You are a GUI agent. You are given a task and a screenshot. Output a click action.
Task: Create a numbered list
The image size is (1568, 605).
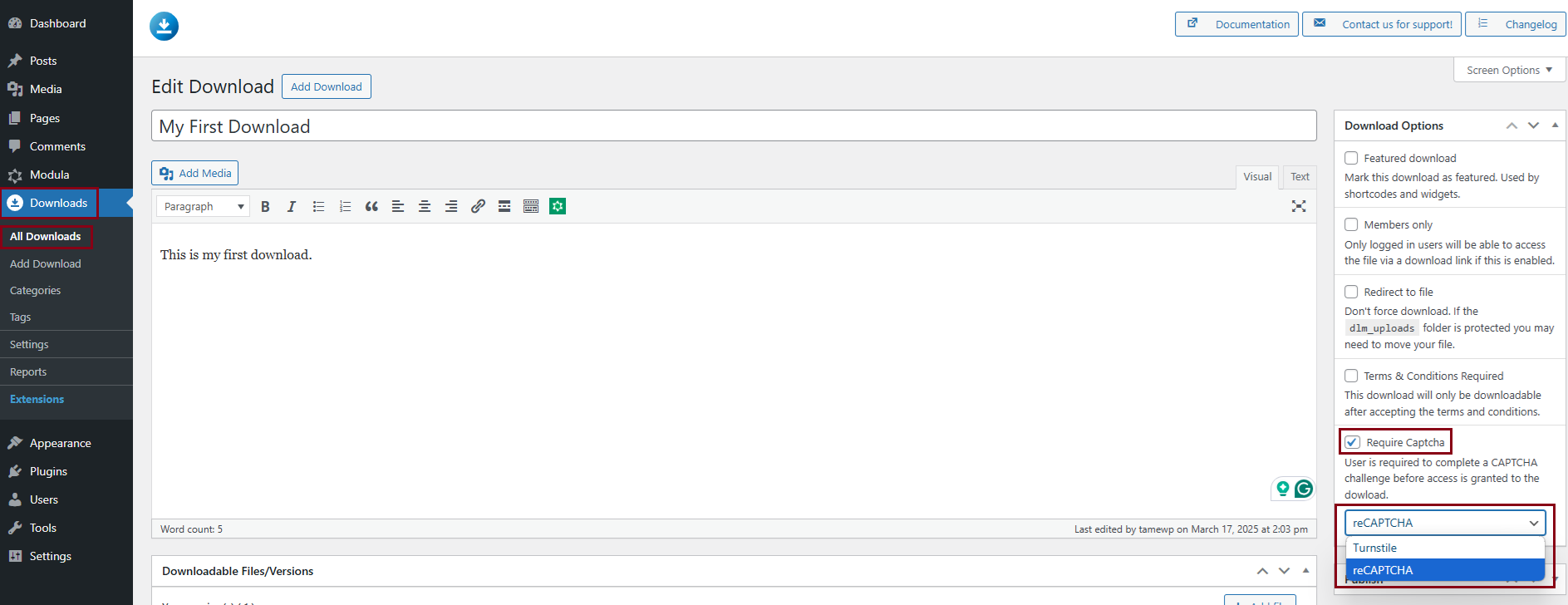[x=345, y=206]
